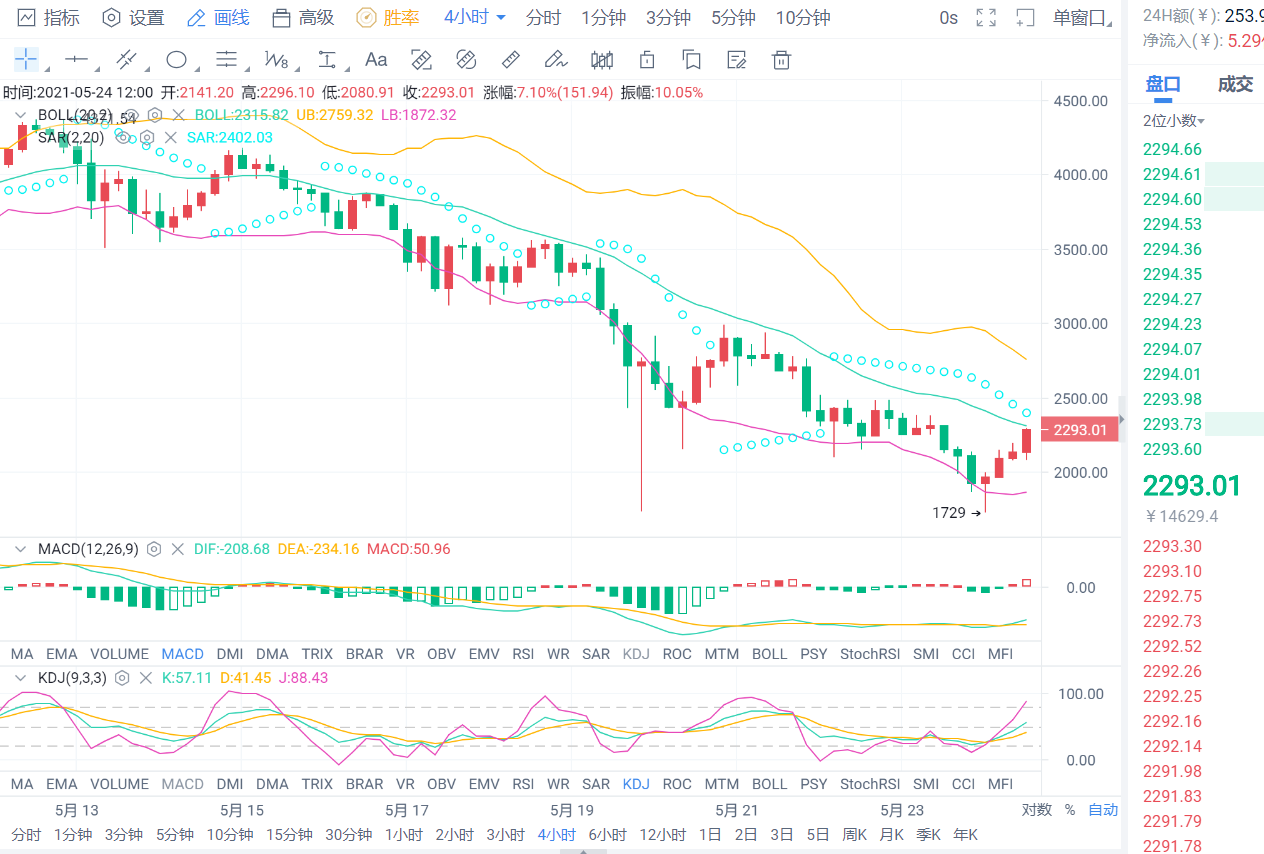Open MACD(12,26,9) settings gear

154,549
